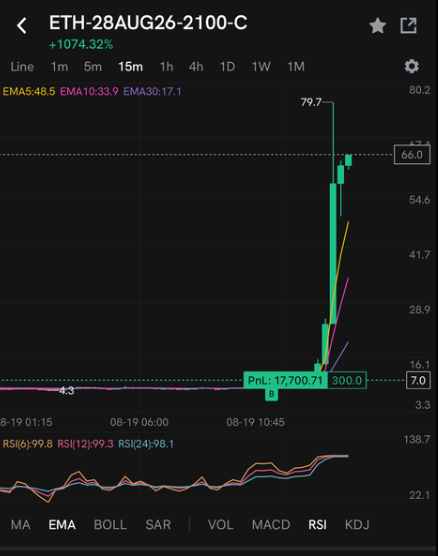Viewport: 438px width, 556px height.
Task: Tap the 54.6 price axis label
Action: pyautogui.click(x=420, y=200)
